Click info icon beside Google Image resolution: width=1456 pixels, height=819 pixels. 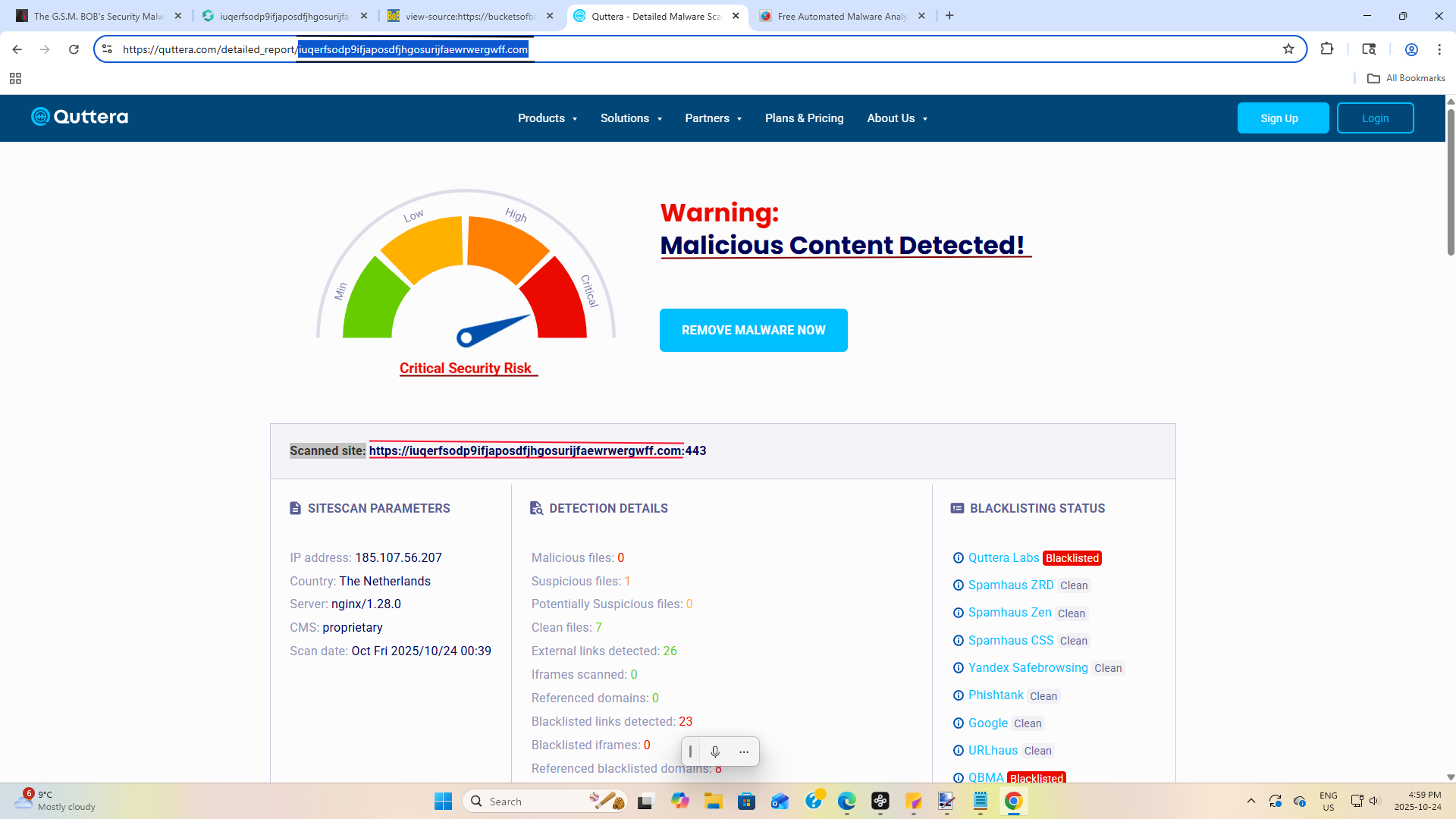click(959, 723)
